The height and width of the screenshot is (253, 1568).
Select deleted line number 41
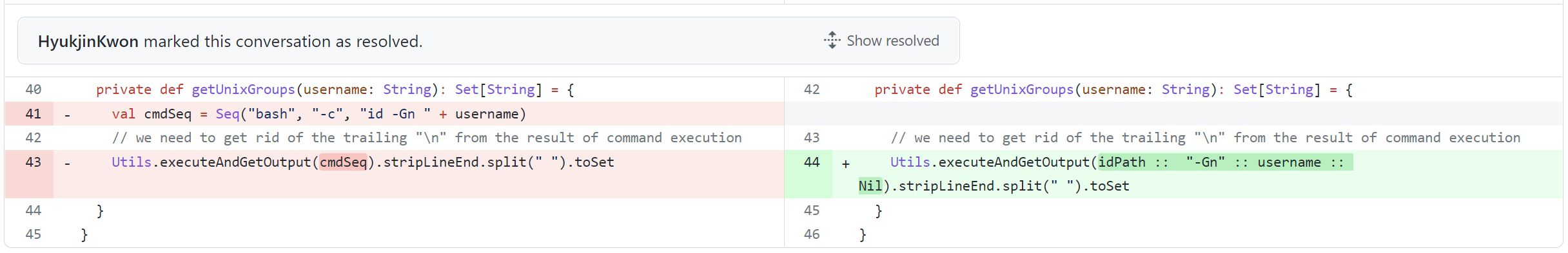pos(33,114)
